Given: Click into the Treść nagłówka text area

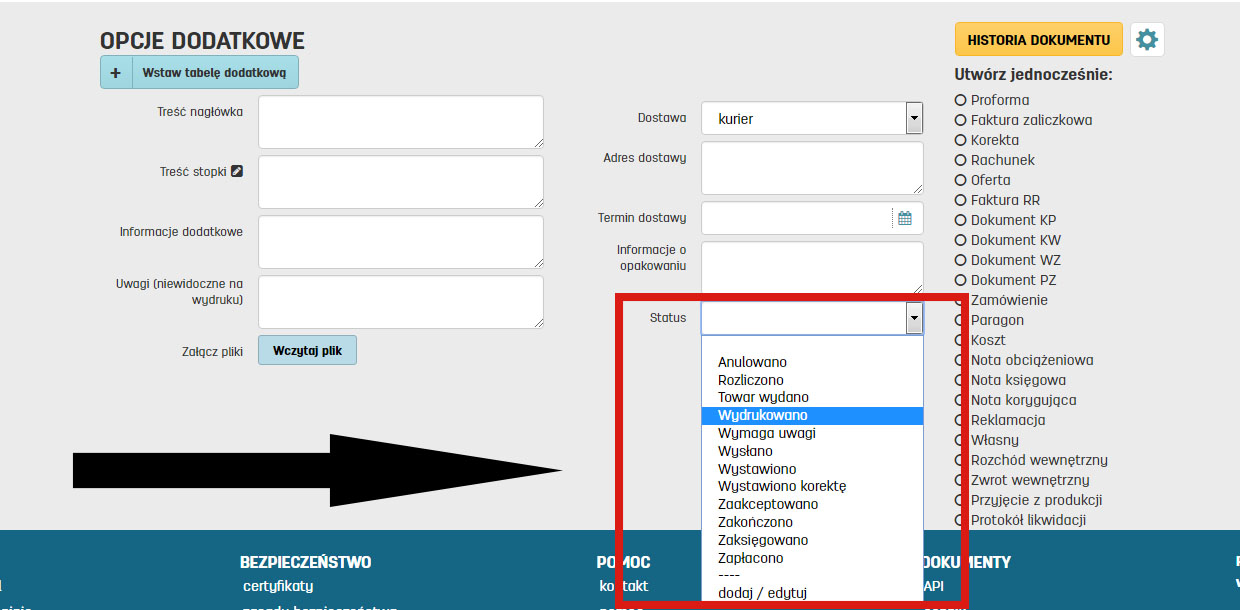Looking at the screenshot, I should click(x=400, y=122).
